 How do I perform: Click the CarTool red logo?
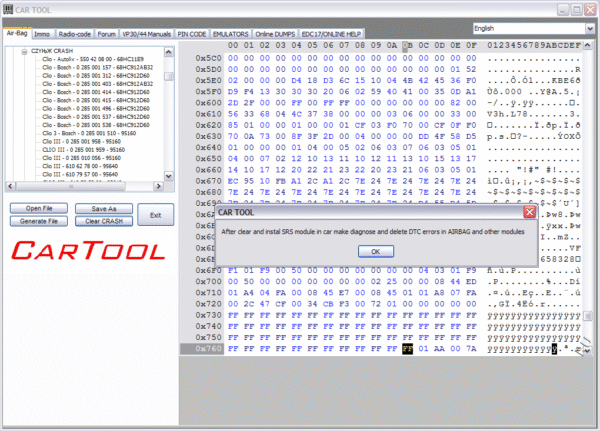point(88,251)
